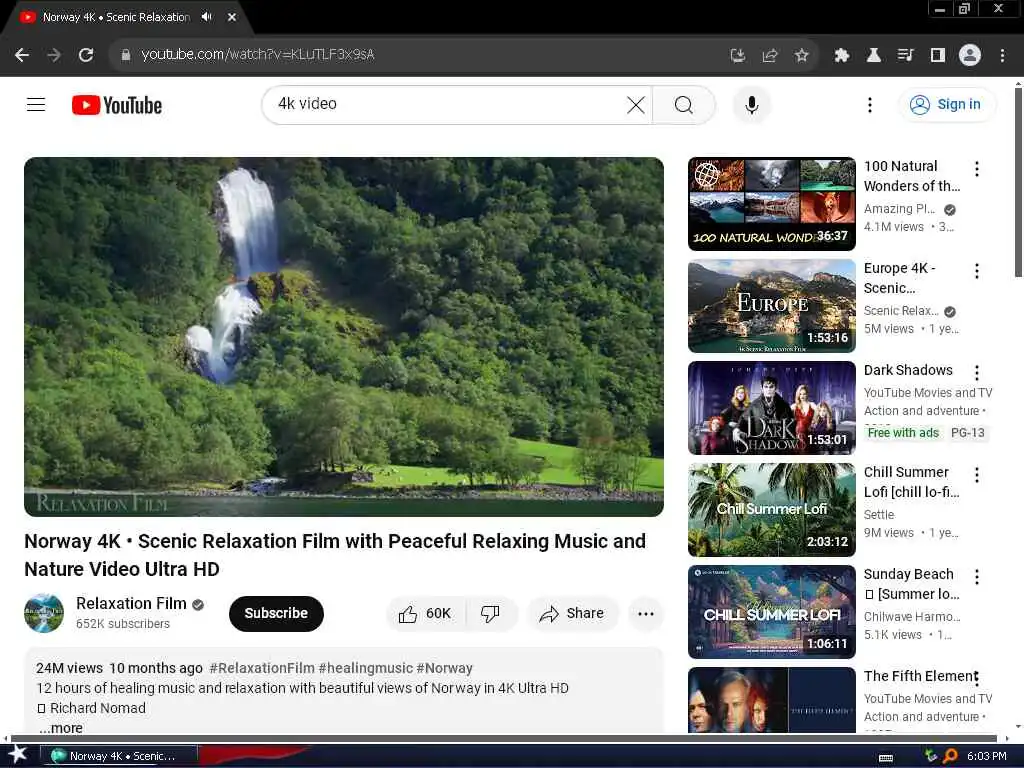Viewport: 1024px width, 768px height.
Task: Click the page vertical scrollbar
Action: pos(1018,183)
